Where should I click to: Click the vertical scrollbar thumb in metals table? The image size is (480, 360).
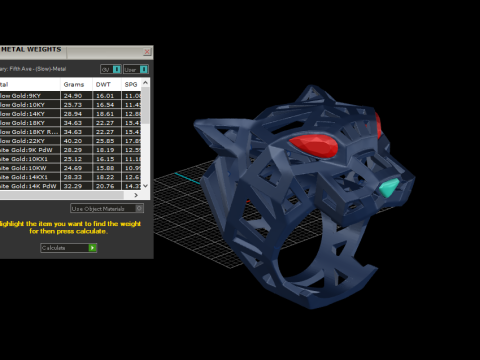pos(145,105)
